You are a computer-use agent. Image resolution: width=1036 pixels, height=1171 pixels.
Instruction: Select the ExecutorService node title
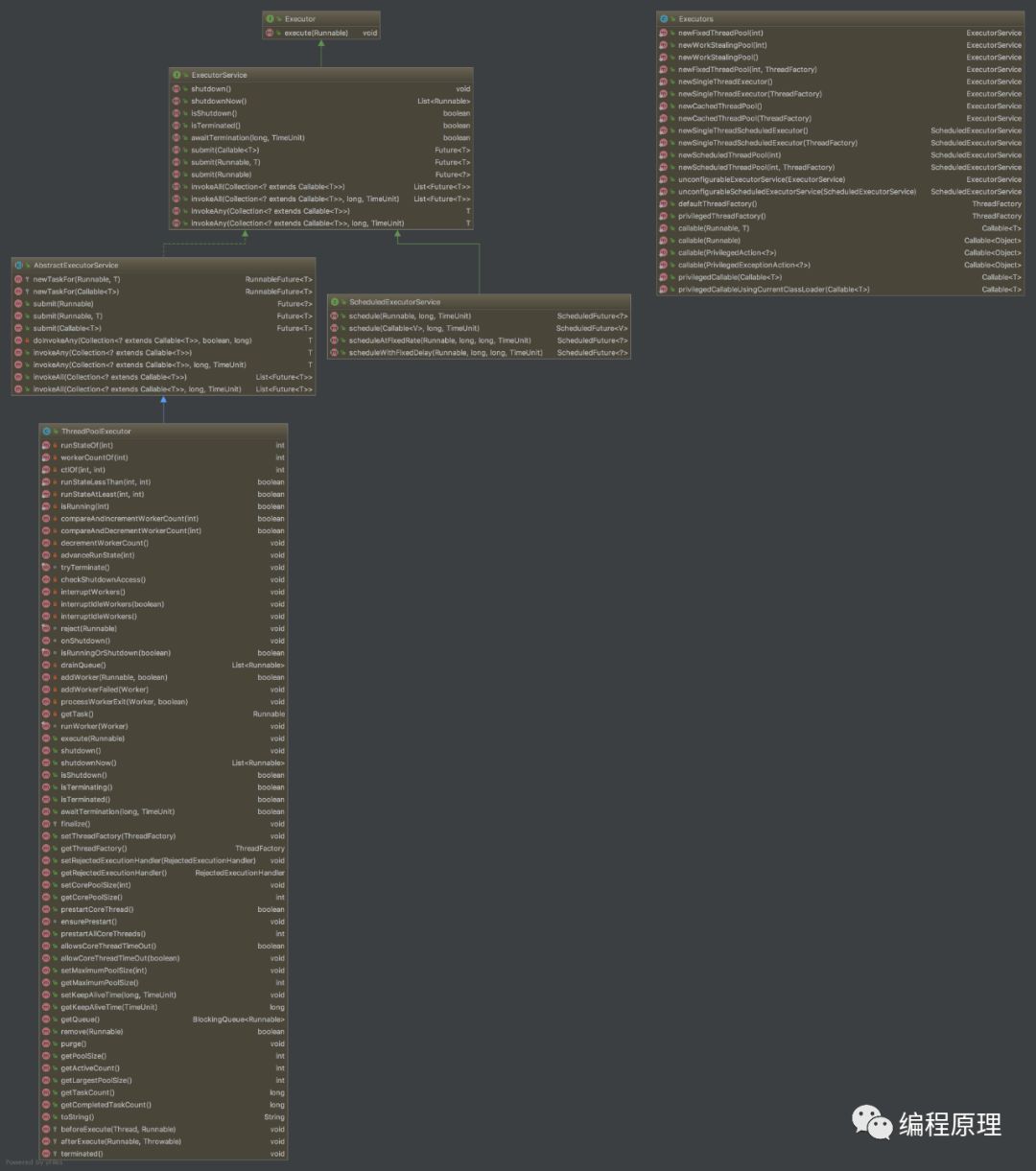(219, 75)
